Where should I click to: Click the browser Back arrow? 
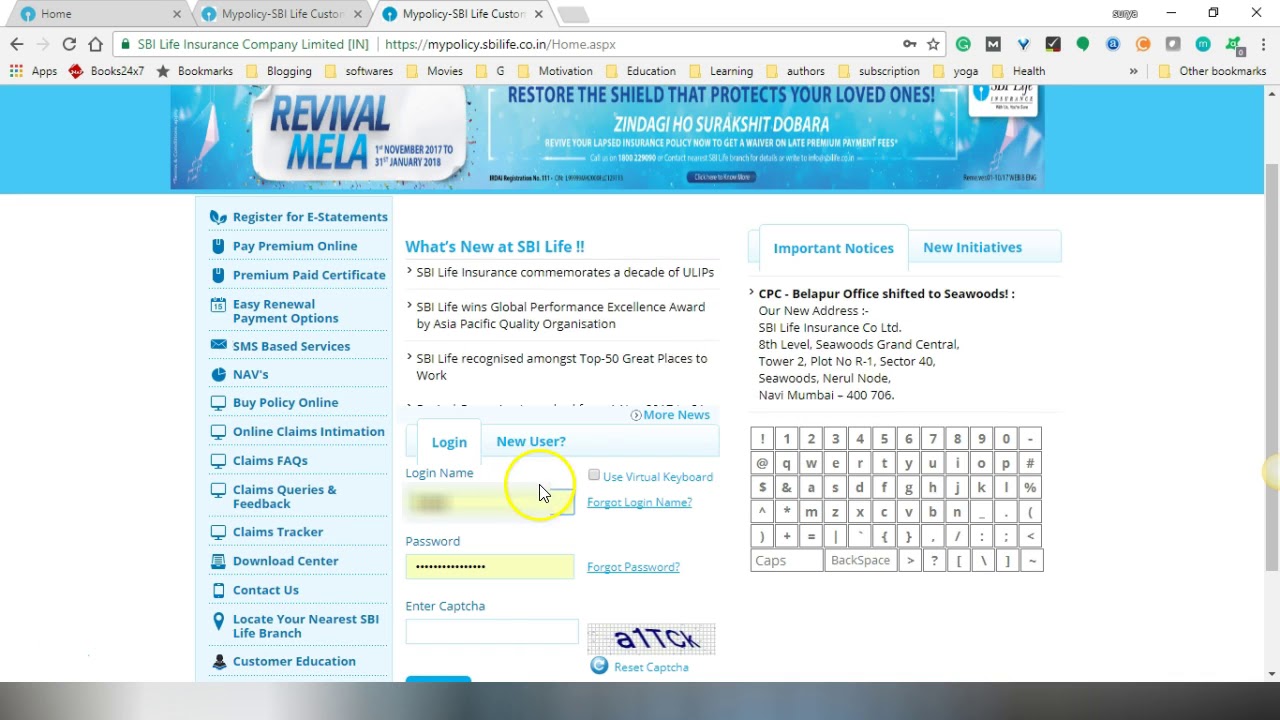tap(16, 44)
